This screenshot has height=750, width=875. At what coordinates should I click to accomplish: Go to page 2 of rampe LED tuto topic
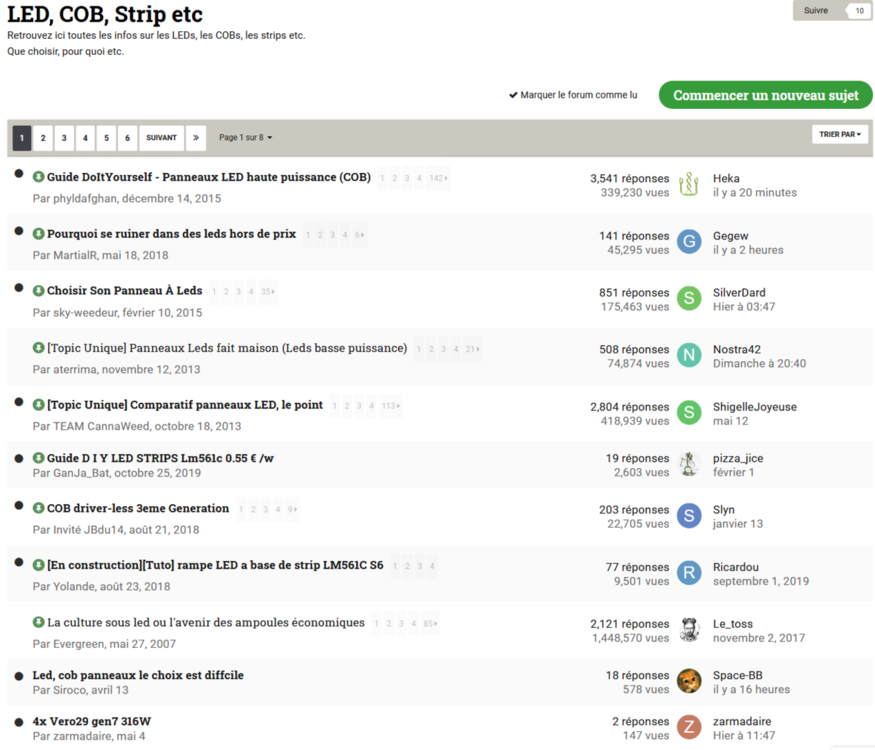pyautogui.click(x=407, y=566)
